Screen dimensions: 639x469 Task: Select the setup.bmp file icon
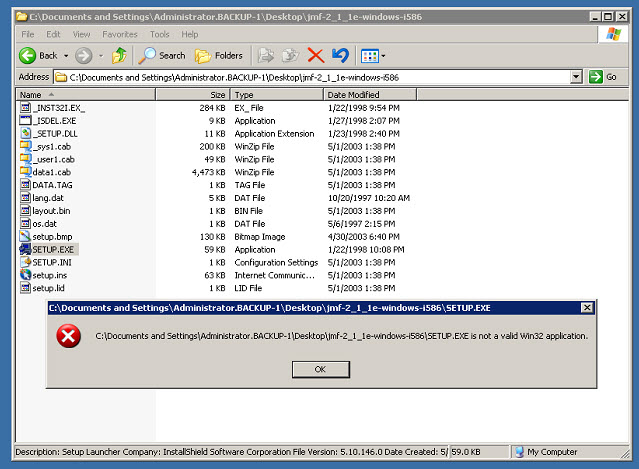[25, 236]
